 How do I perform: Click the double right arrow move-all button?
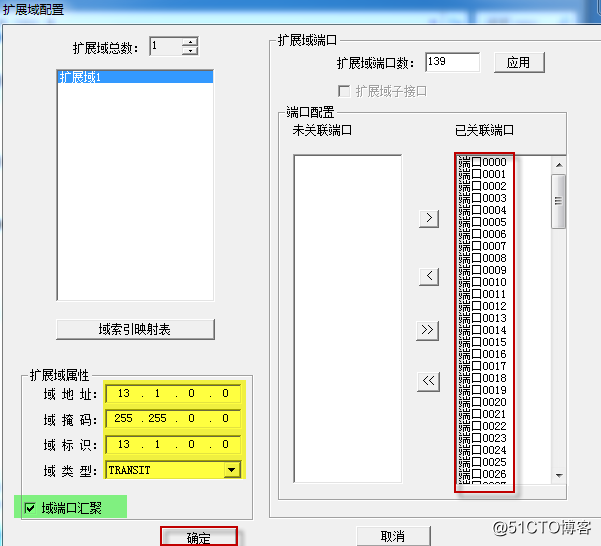coord(427,330)
